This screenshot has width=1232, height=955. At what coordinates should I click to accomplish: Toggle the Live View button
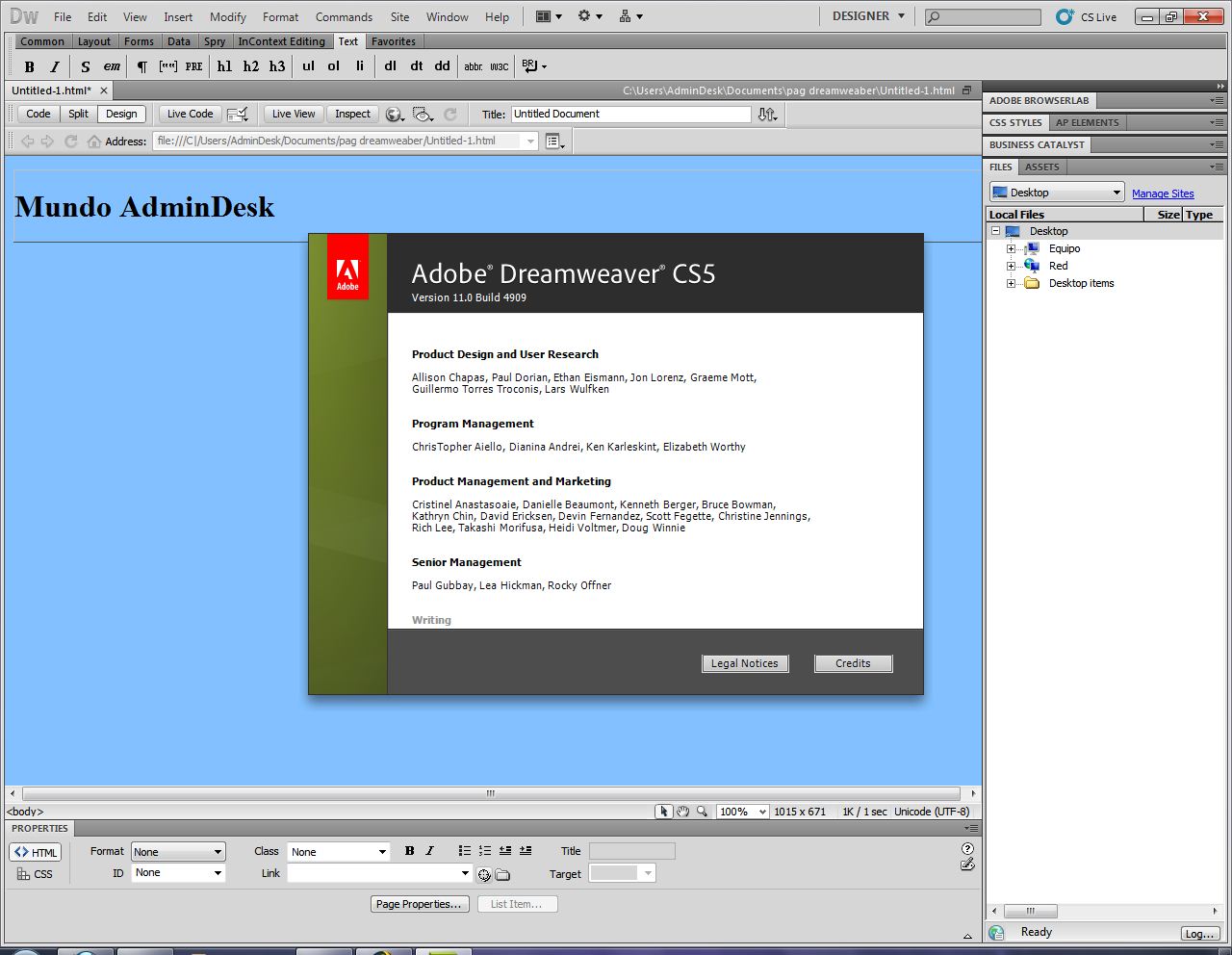click(294, 114)
